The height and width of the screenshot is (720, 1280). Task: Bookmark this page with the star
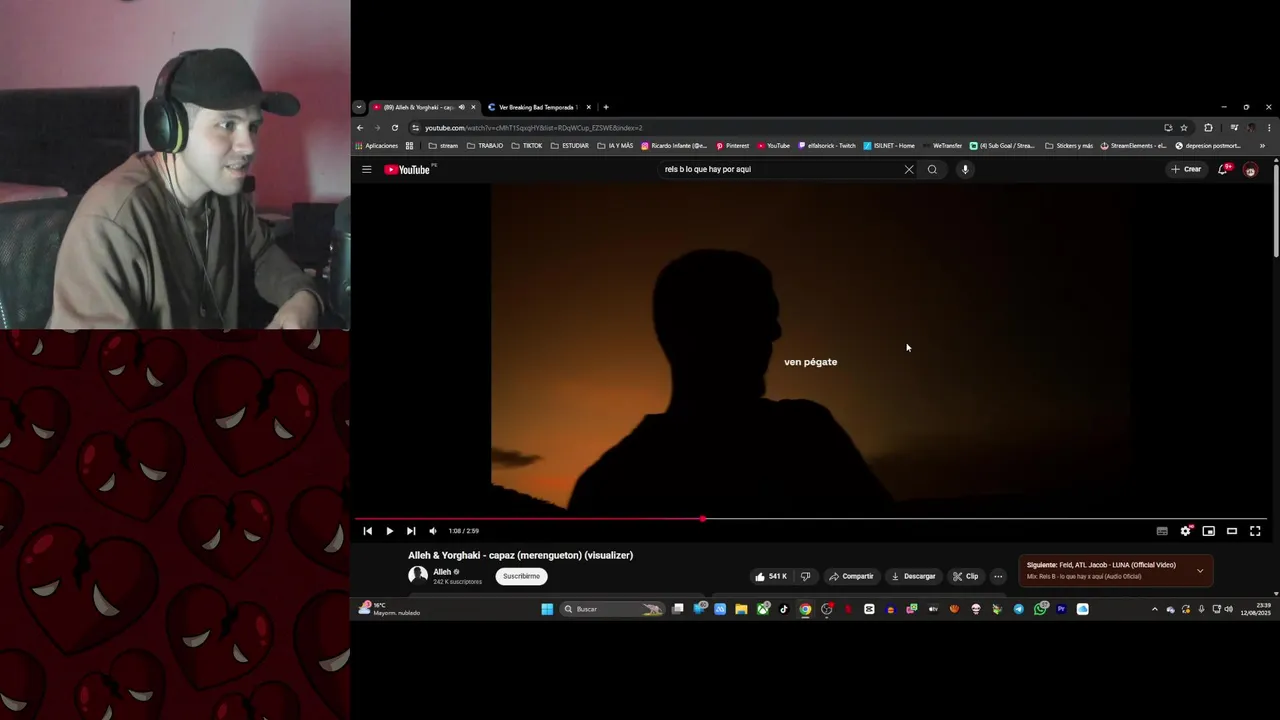point(1184,128)
